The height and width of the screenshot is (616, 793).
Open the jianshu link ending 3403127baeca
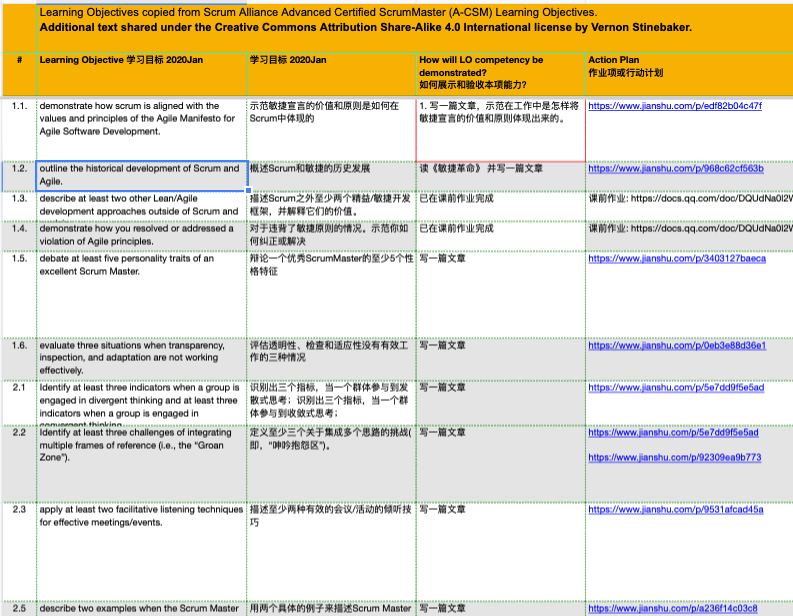pyautogui.click(x=677, y=258)
